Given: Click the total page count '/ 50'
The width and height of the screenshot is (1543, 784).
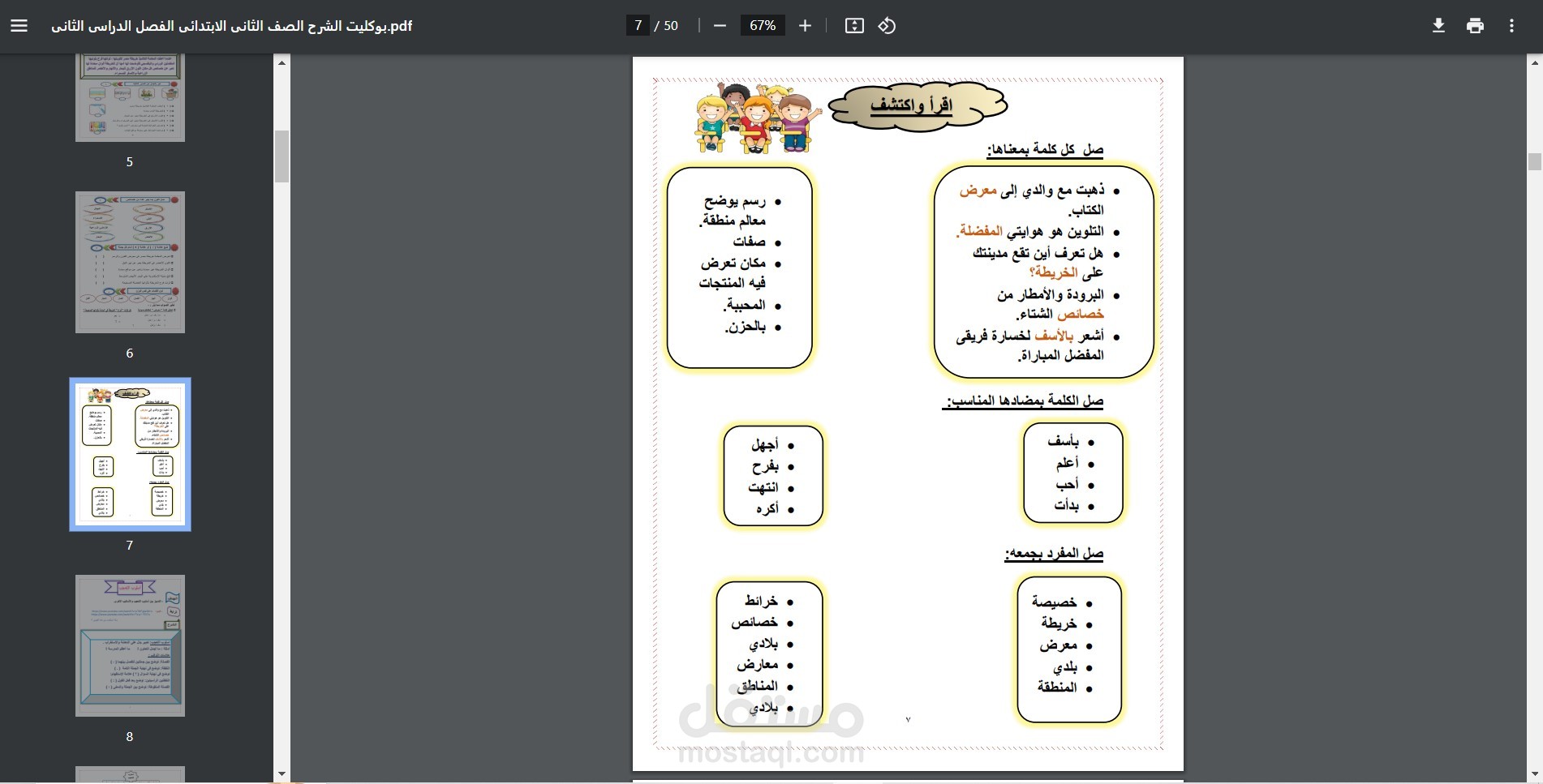Looking at the screenshot, I should click(666, 26).
